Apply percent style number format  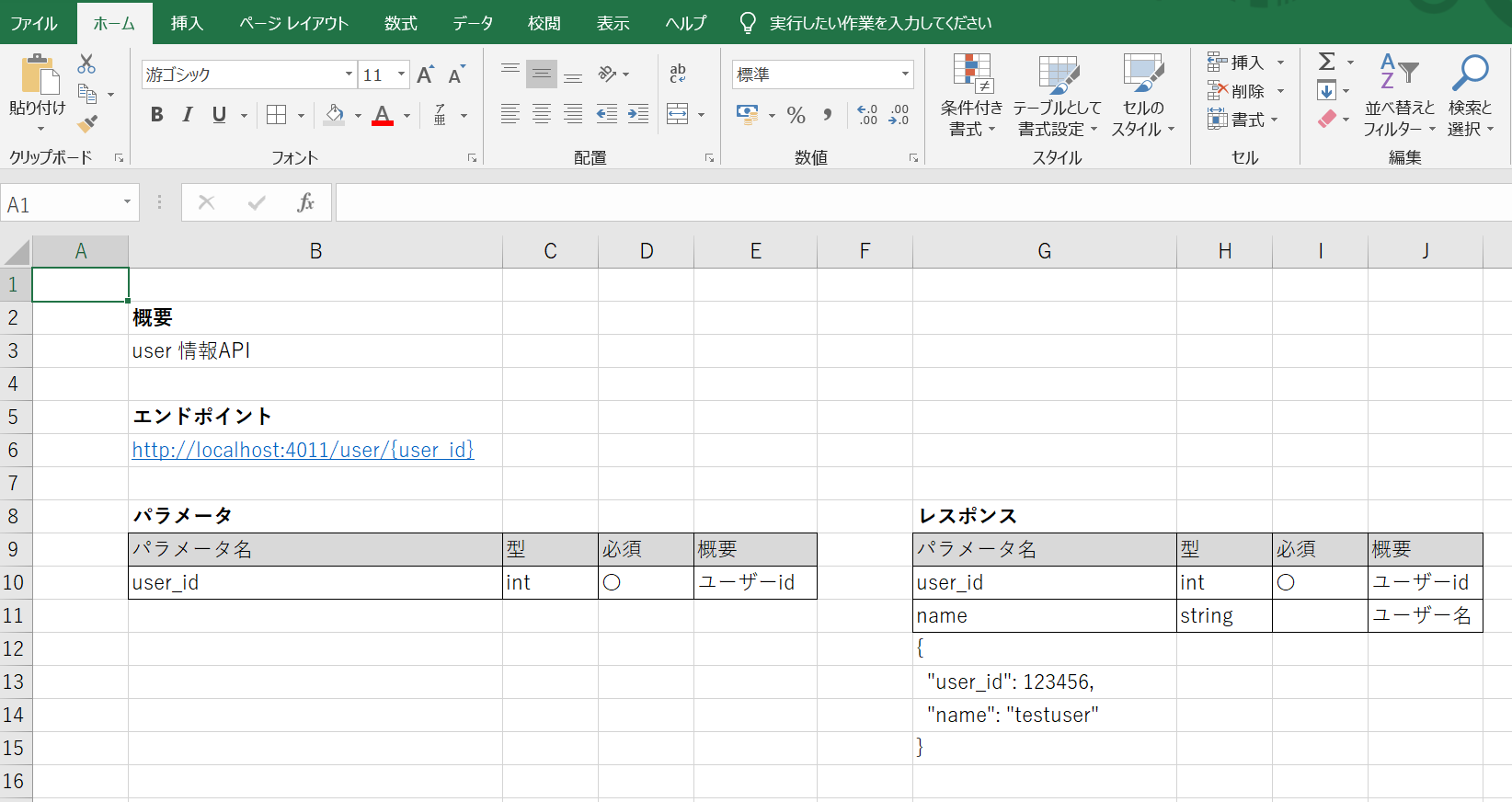796,115
